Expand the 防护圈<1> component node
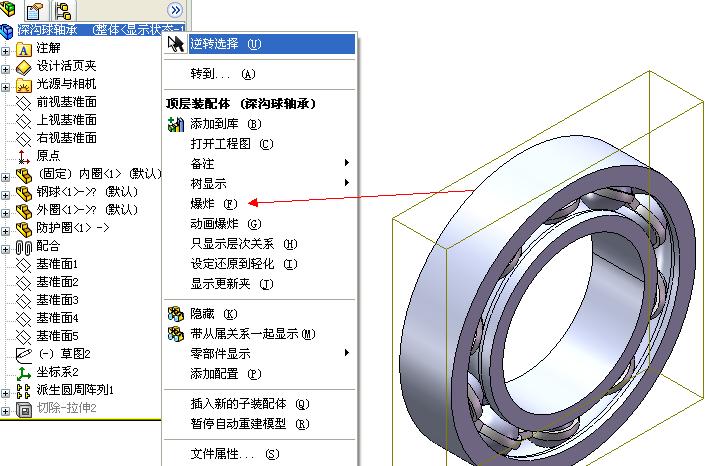The height and width of the screenshot is (466, 726). (x=5, y=231)
